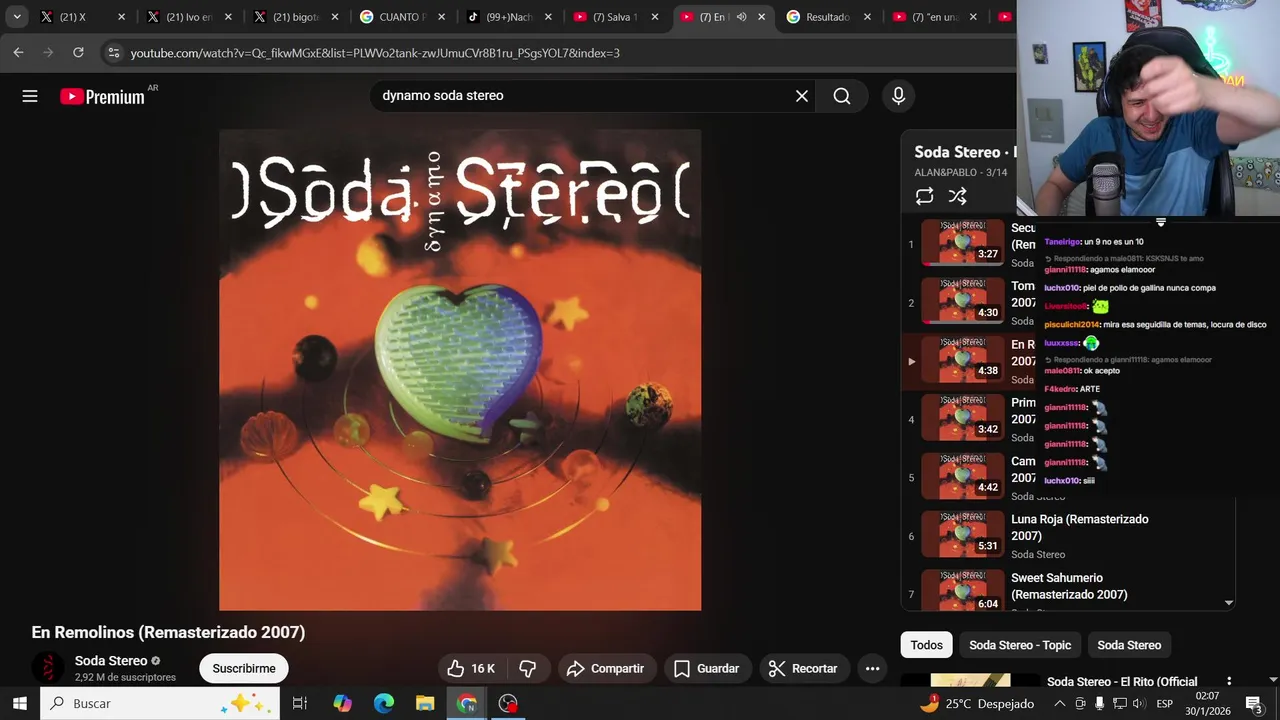The image size is (1280, 720).
Task: Open playlist thumbnail with 3:27 duration
Action: click(962, 242)
